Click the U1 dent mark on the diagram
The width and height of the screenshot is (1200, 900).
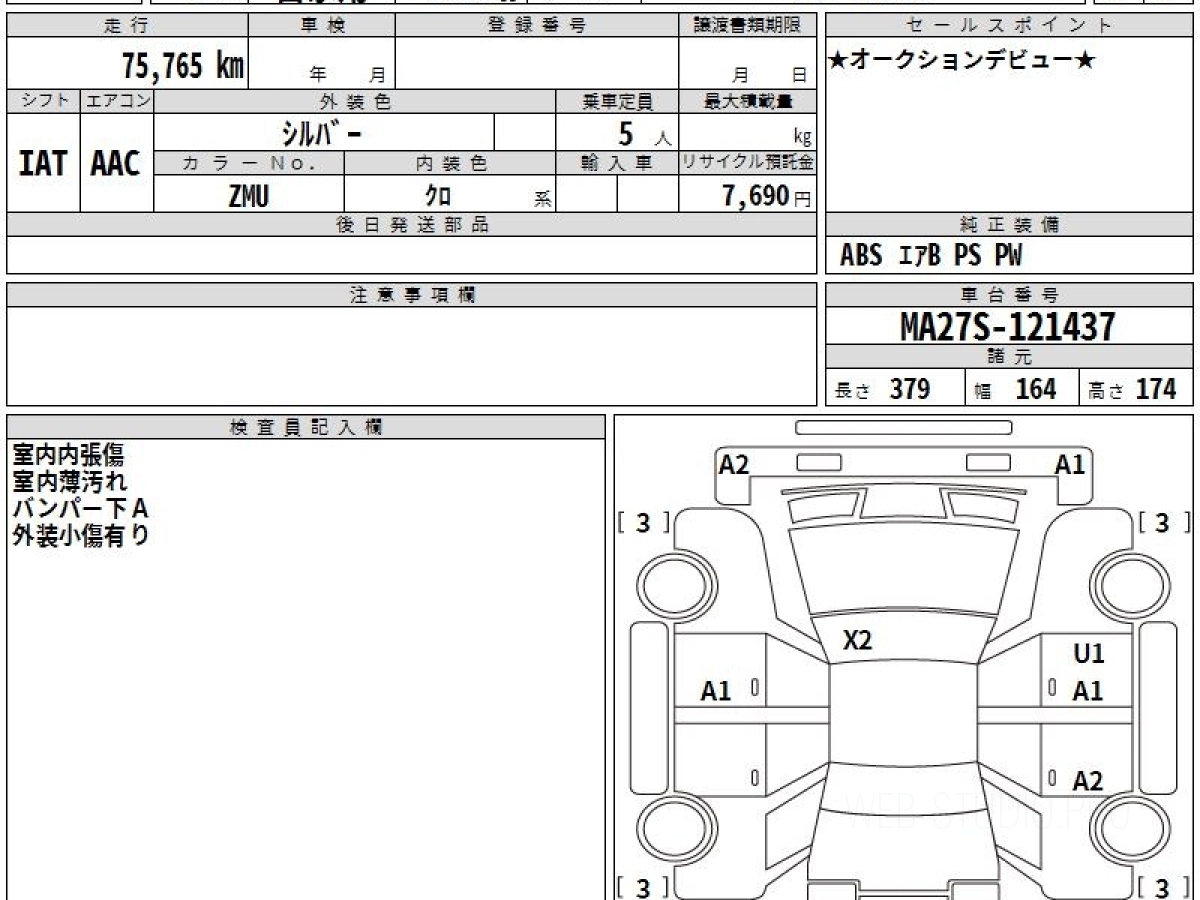click(1088, 654)
